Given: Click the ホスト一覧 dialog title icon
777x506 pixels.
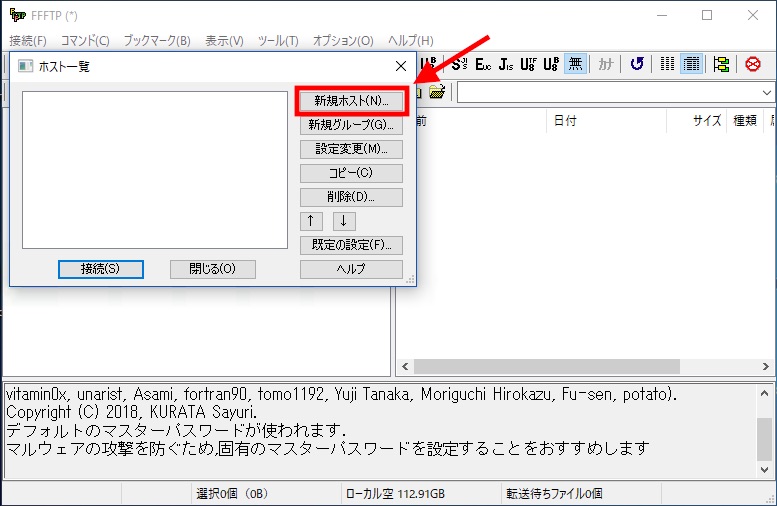Looking at the screenshot, I should point(25,66).
